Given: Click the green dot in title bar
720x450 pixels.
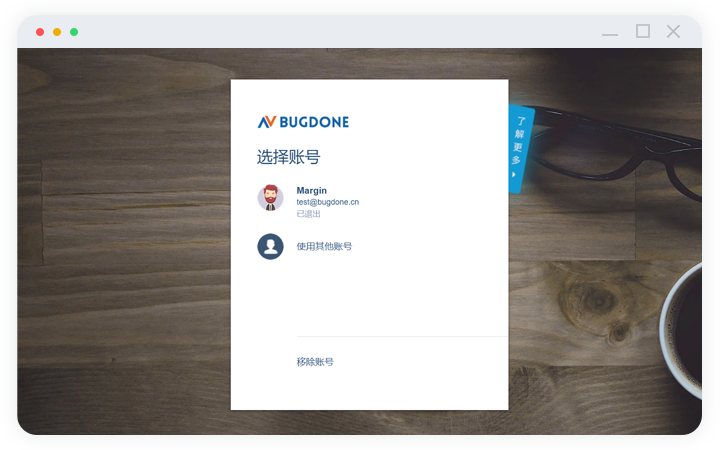Looking at the screenshot, I should (74, 32).
